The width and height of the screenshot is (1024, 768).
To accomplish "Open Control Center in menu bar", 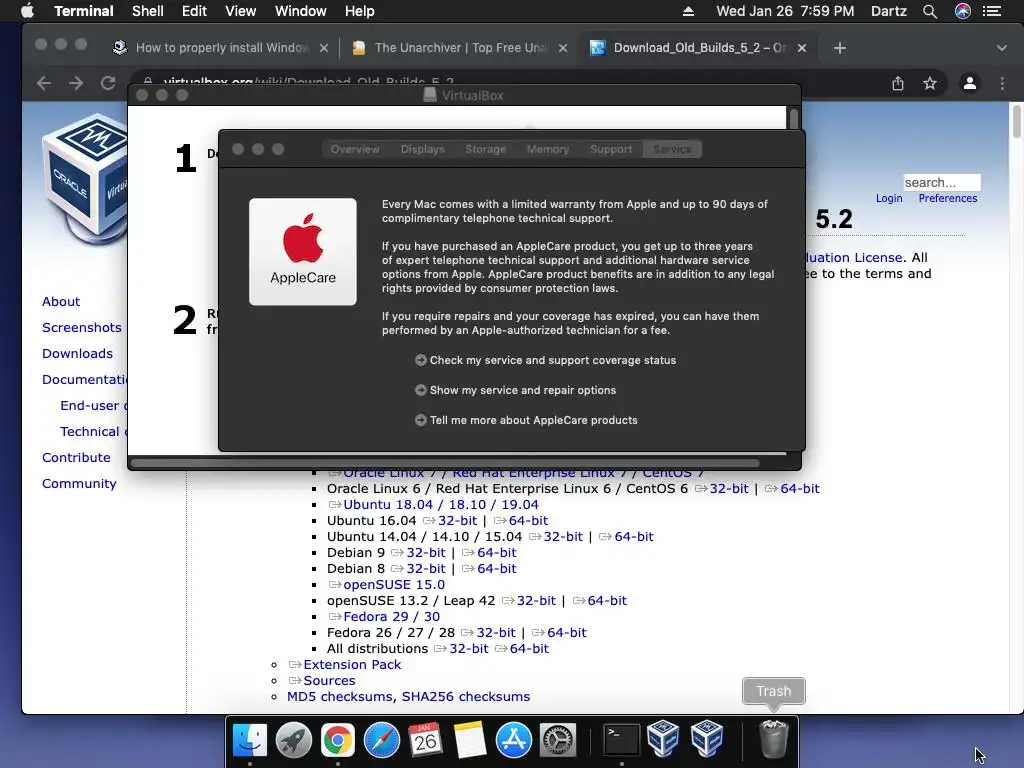I will pos(992,11).
